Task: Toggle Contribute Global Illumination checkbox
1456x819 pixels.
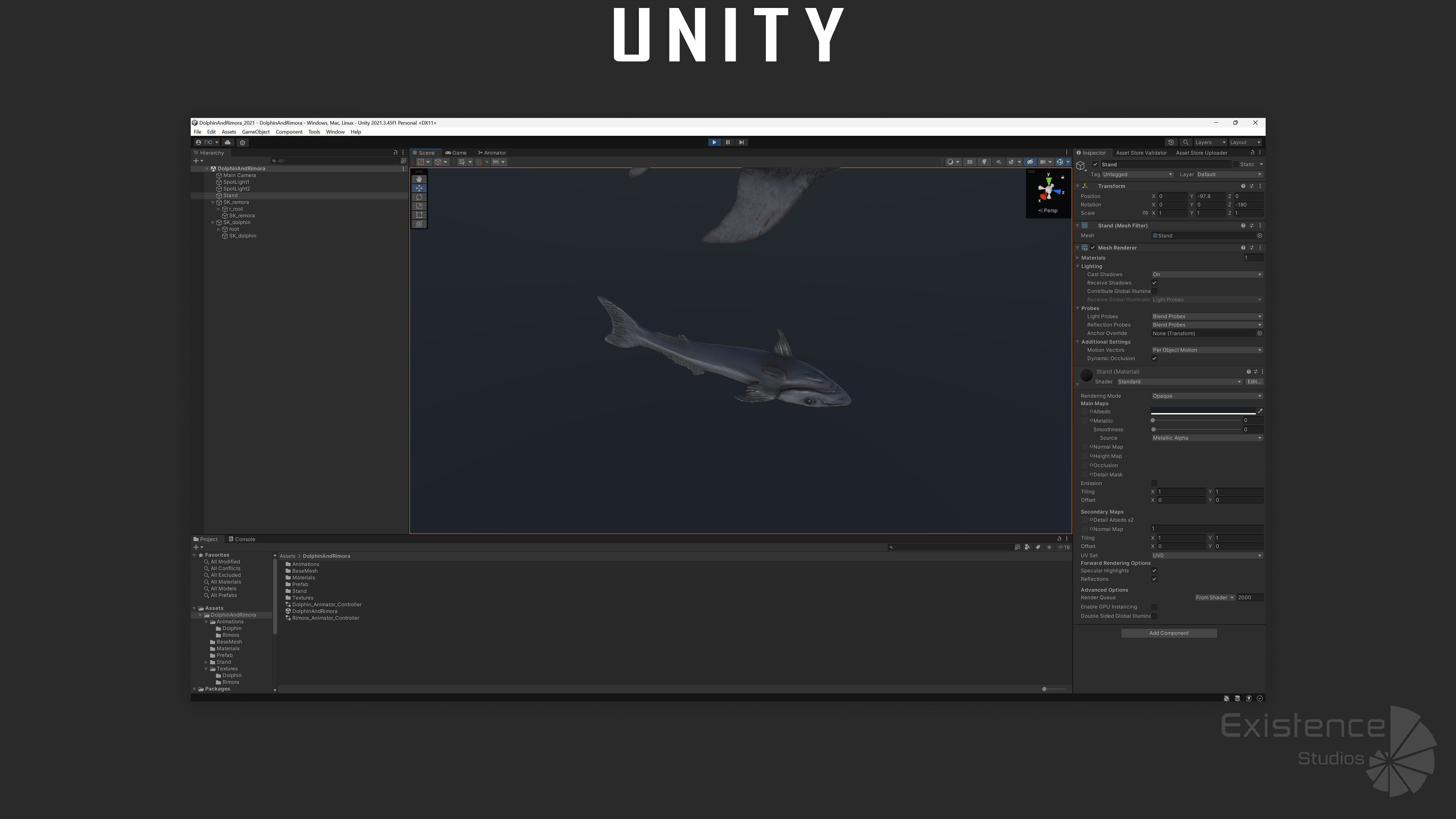Action: point(1154,291)
